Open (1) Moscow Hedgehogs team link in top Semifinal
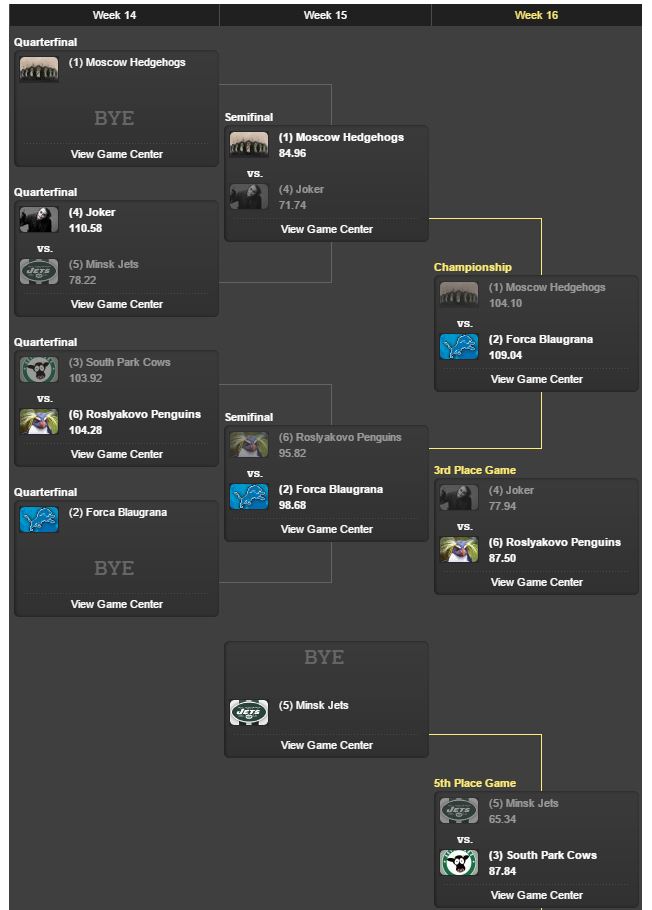This screenshot has height=910, width=652. 341,138
